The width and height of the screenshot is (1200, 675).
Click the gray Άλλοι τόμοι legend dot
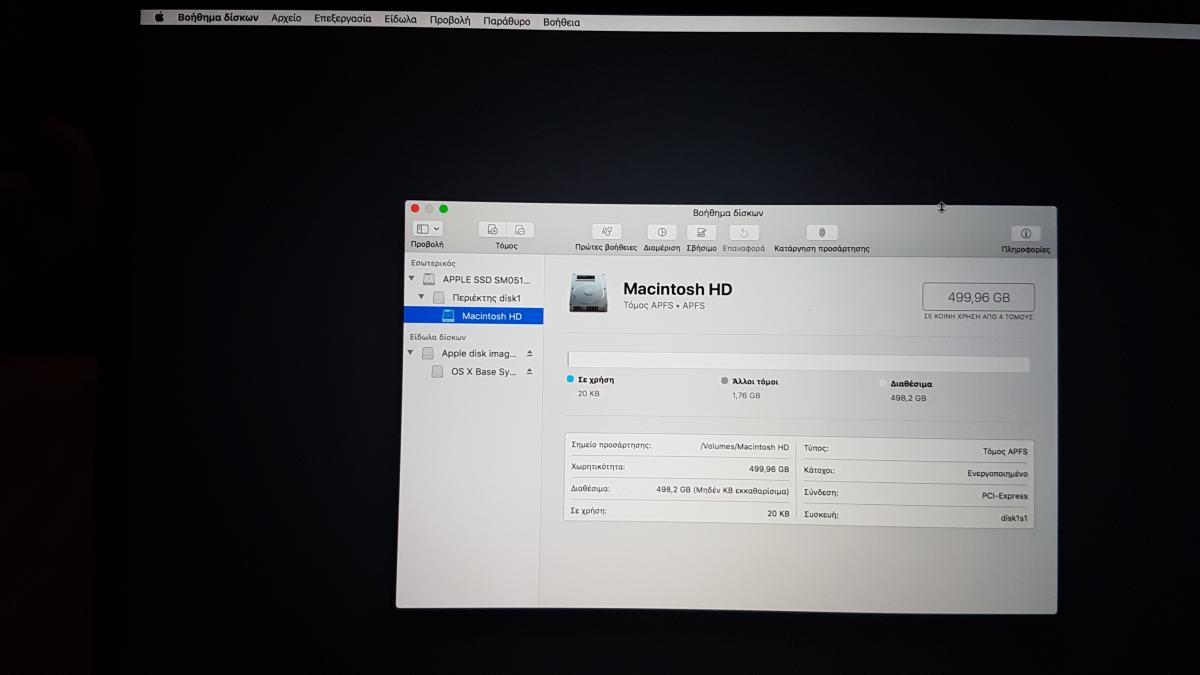click(x=724, y=381)
